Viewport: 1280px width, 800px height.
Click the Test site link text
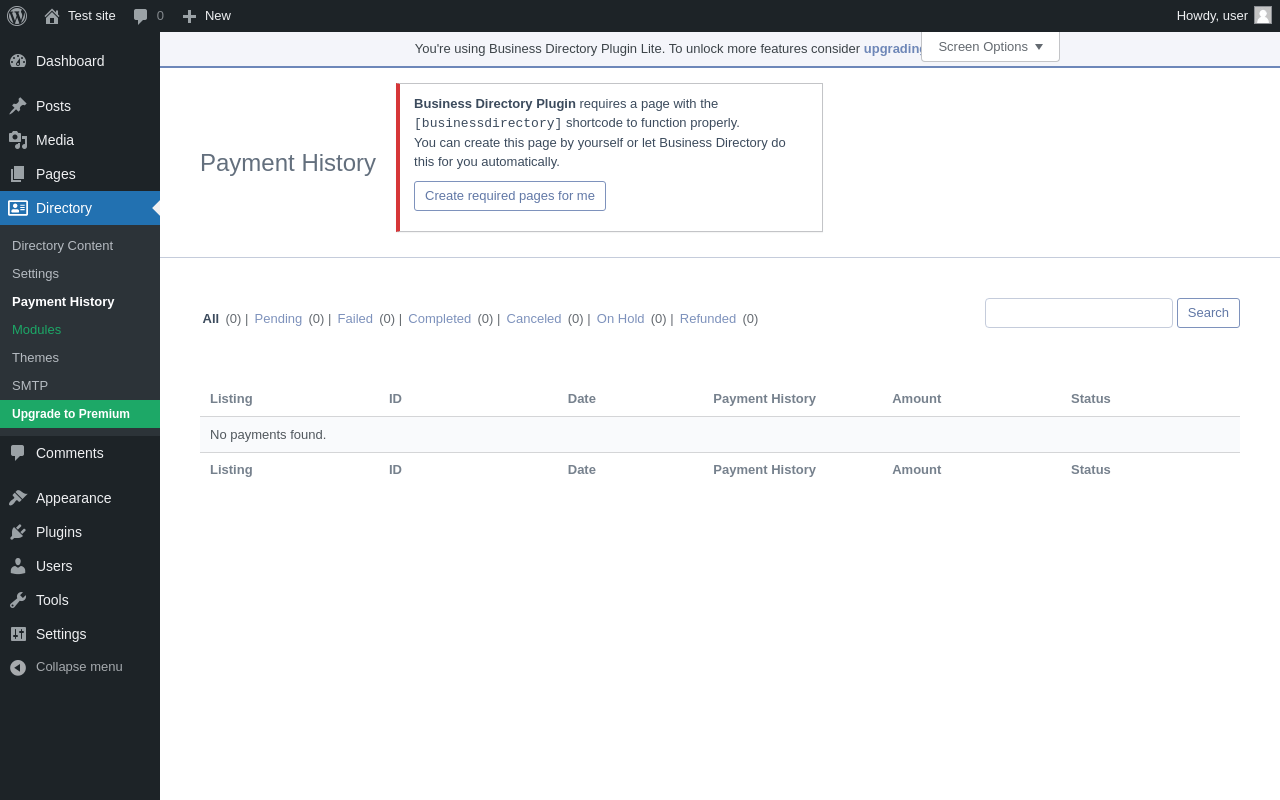click(92, 15)
